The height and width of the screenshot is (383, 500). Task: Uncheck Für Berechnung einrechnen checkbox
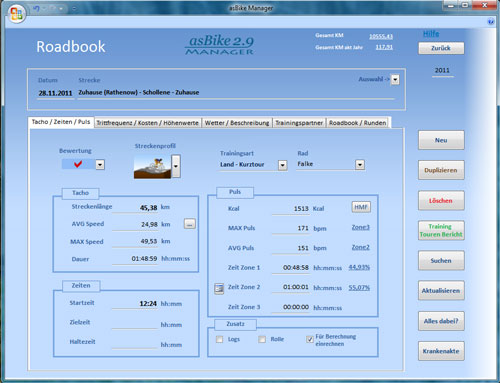click(310, 339)
